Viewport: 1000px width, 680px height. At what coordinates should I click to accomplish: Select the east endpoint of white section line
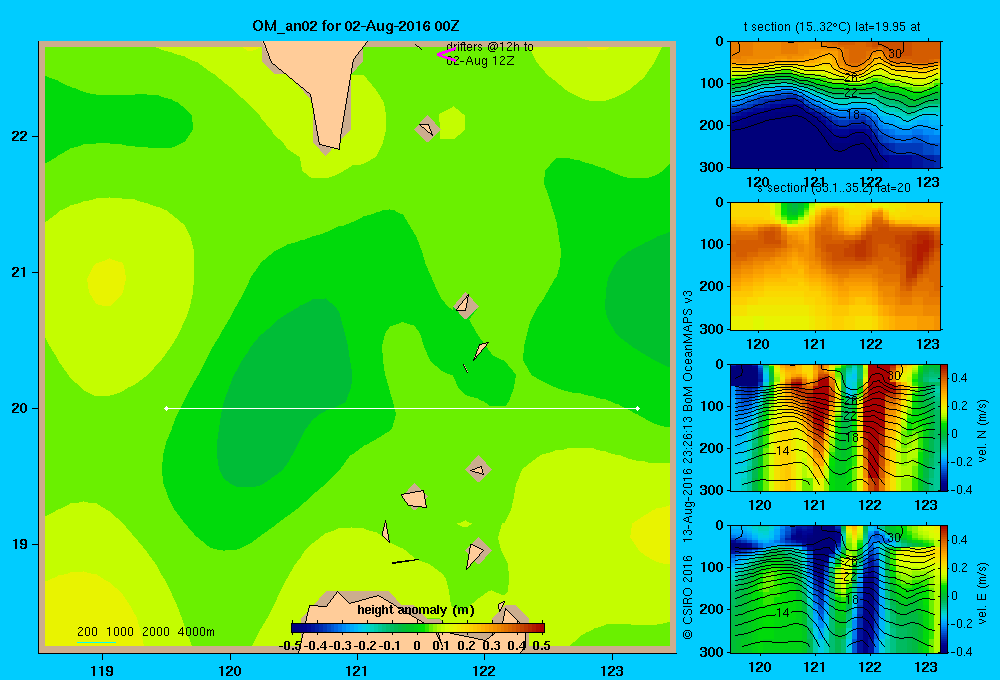click(638, 408)
